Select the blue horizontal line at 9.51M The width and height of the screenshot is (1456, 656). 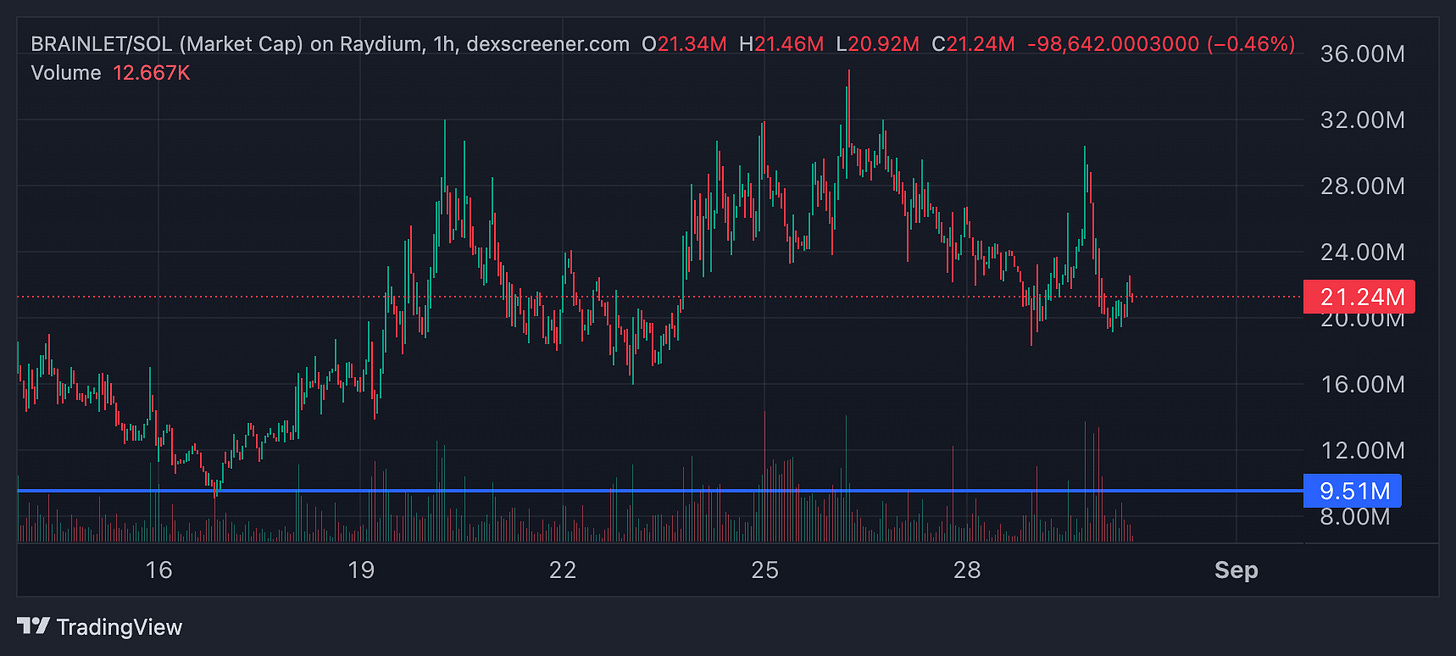point(660,491)
